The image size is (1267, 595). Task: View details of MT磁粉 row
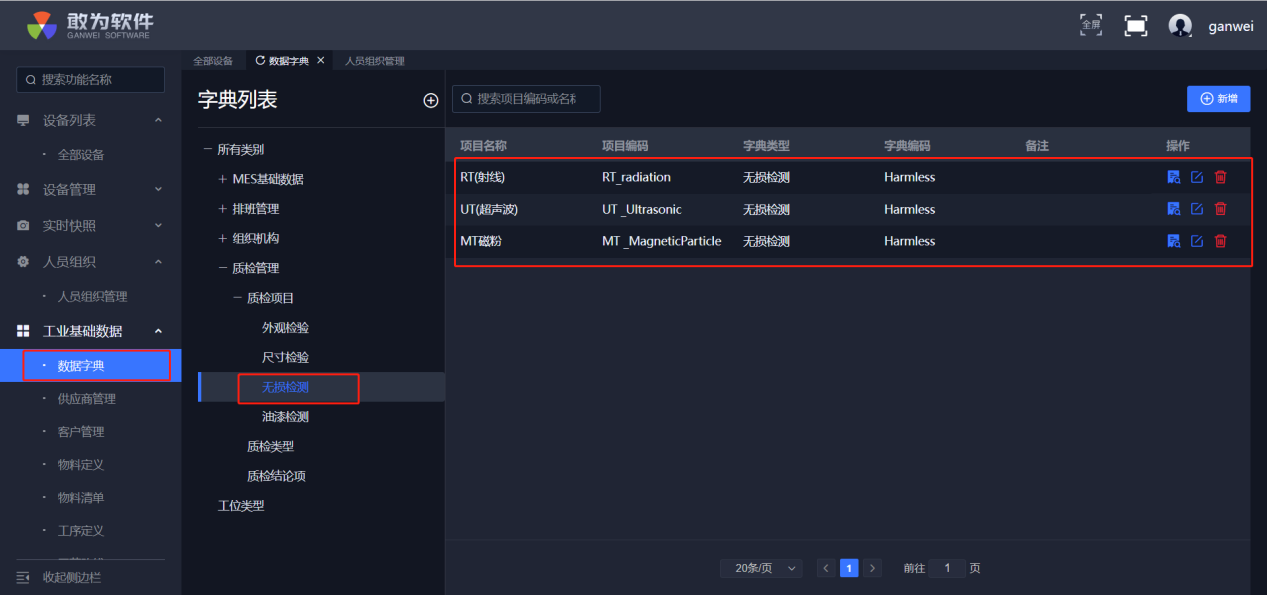tap(1174, 241)
